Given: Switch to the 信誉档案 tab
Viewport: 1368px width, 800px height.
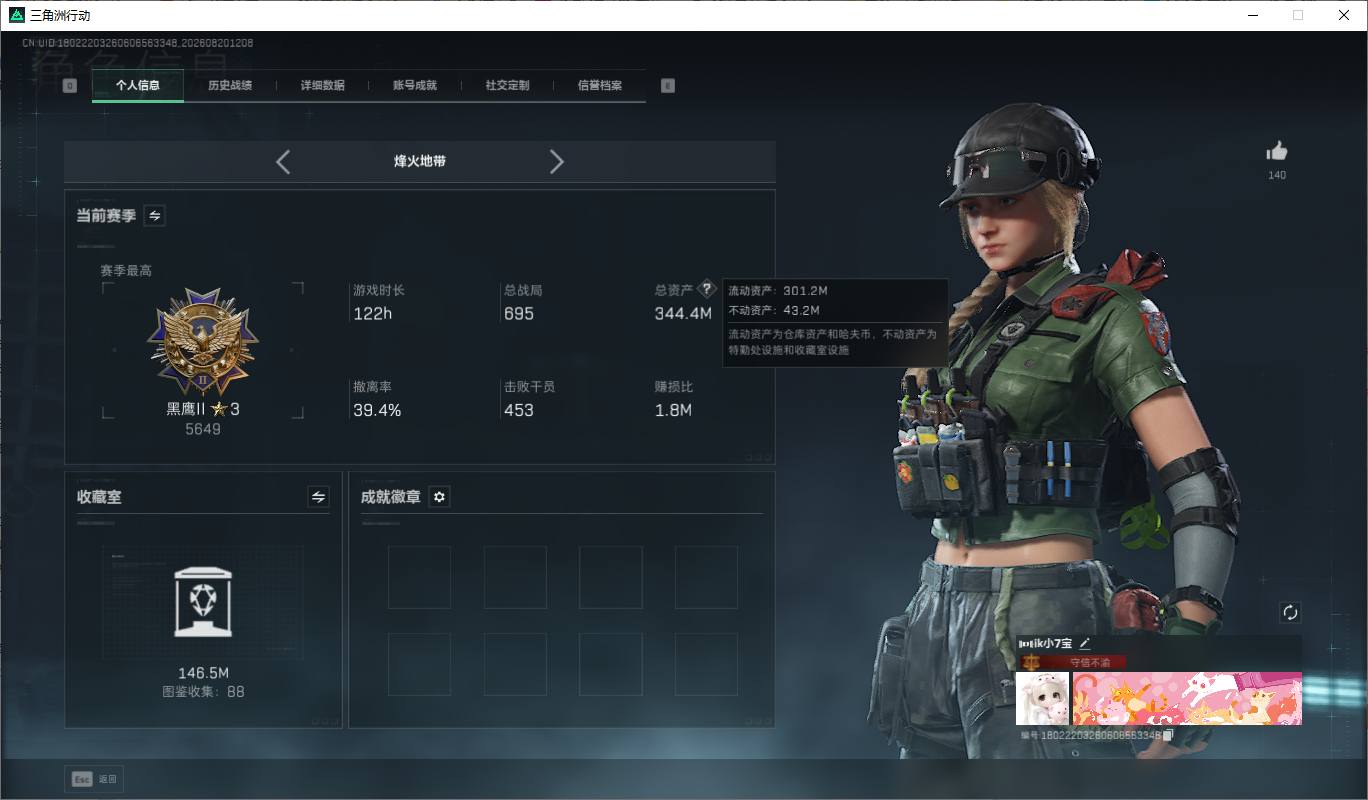Looking at the screenshot, I should click(600, 86).
